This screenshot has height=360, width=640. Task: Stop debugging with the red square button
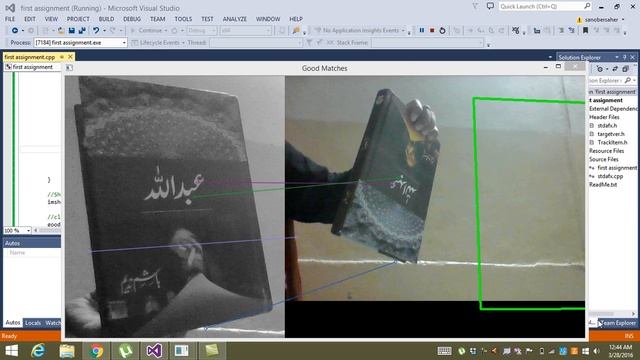(x=432, y=30)
